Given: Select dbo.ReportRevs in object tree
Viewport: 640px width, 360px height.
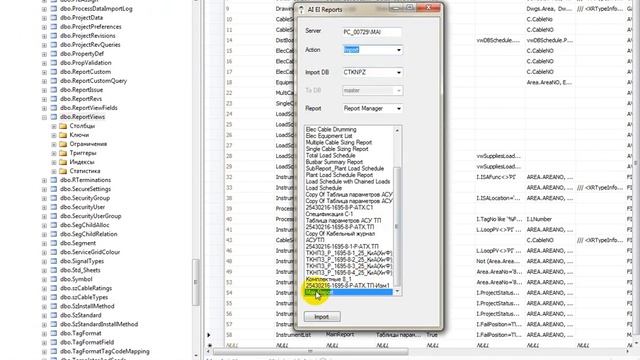Looking at the screenshot, I should [81, 99].
